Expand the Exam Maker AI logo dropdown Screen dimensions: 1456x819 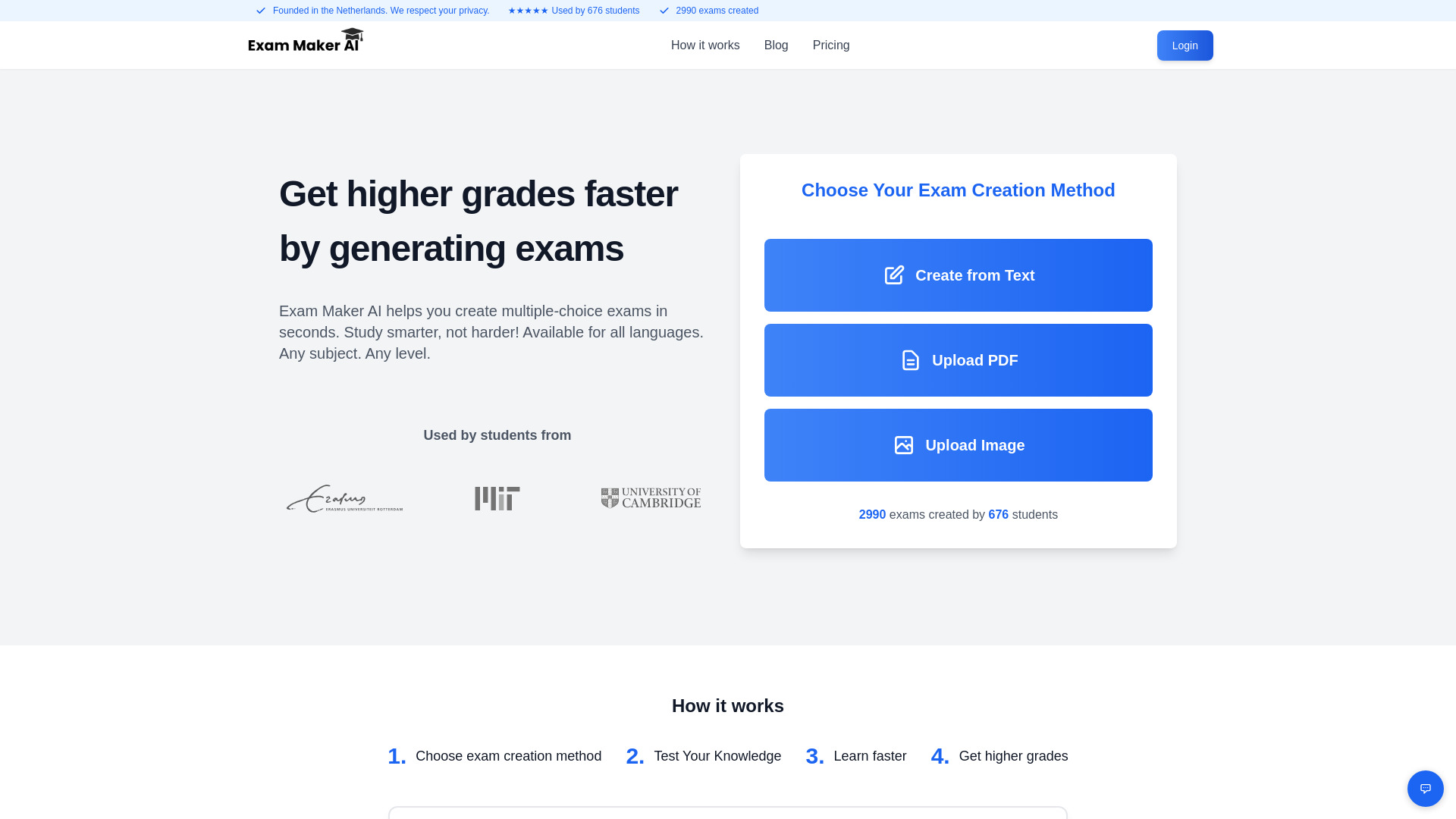pyautogui.click(x=306, y=45)
